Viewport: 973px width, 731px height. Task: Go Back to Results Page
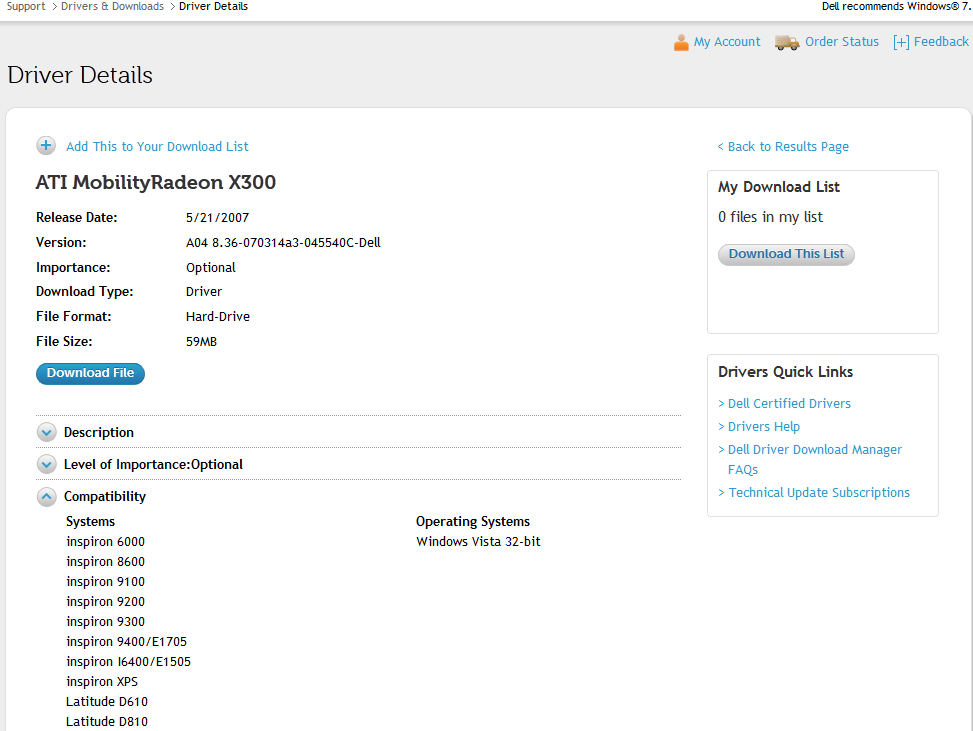783,146
